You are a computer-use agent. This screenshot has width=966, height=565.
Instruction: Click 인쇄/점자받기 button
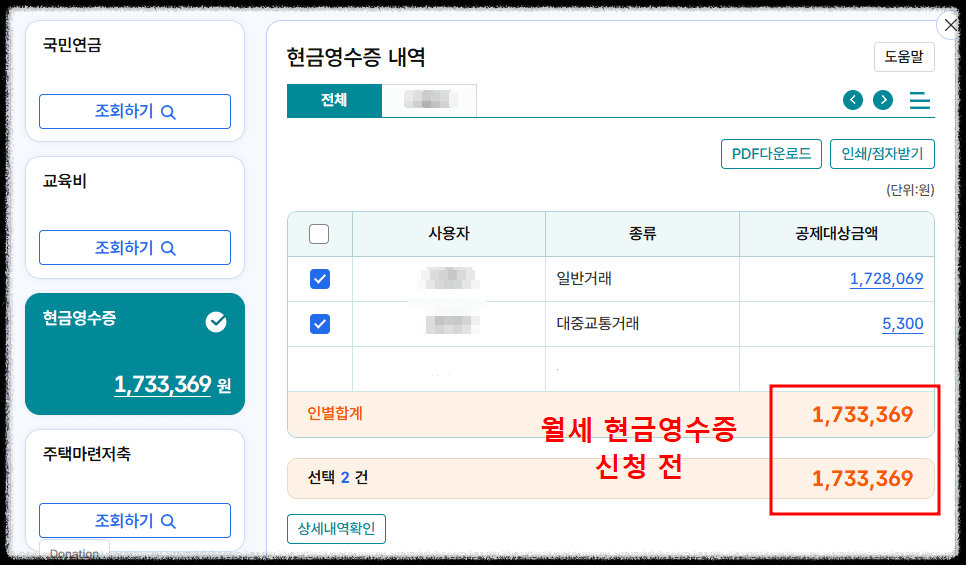click(882, 153)
